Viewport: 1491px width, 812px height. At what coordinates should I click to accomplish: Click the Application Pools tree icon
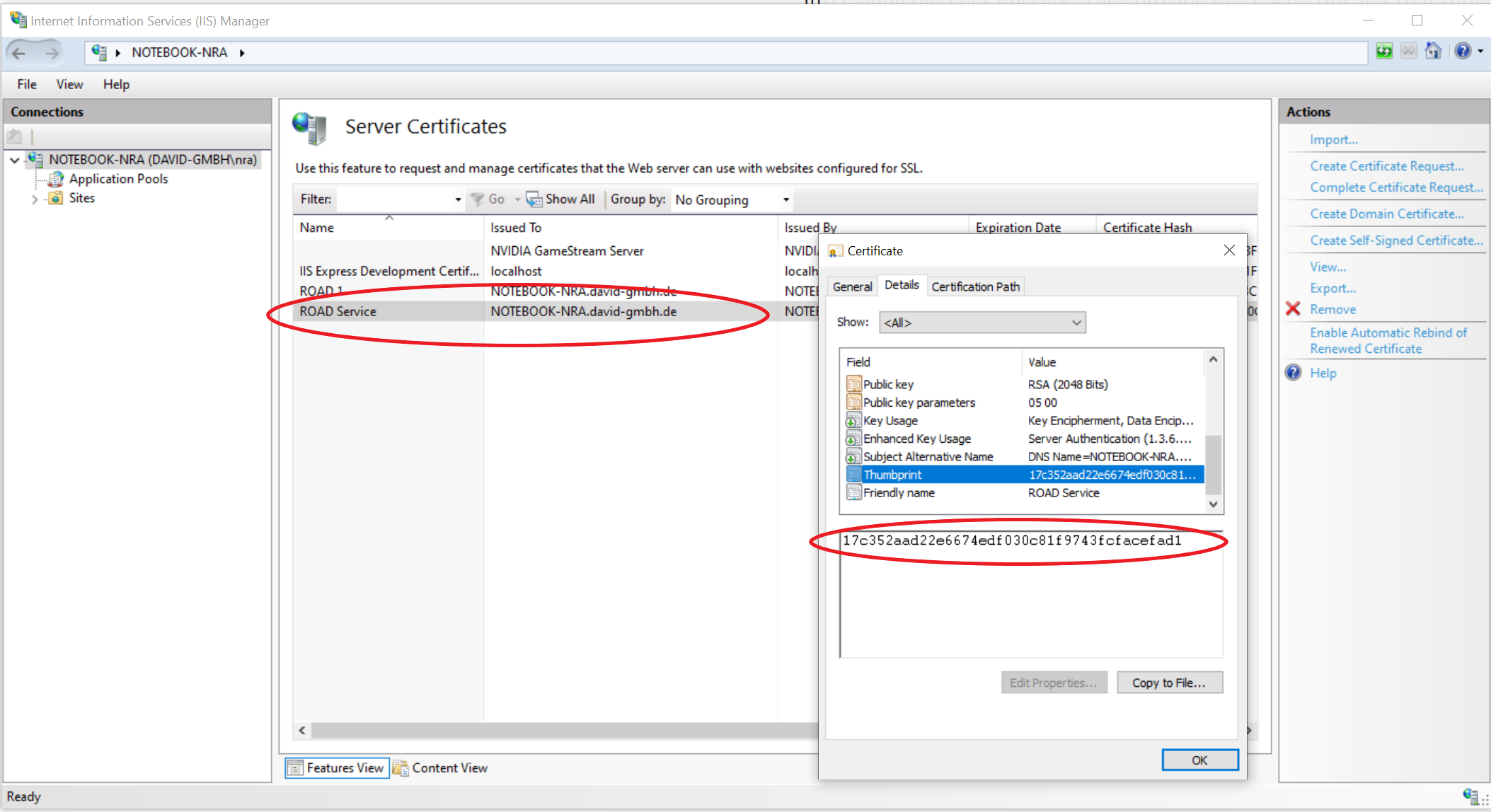tap(56, 179)
